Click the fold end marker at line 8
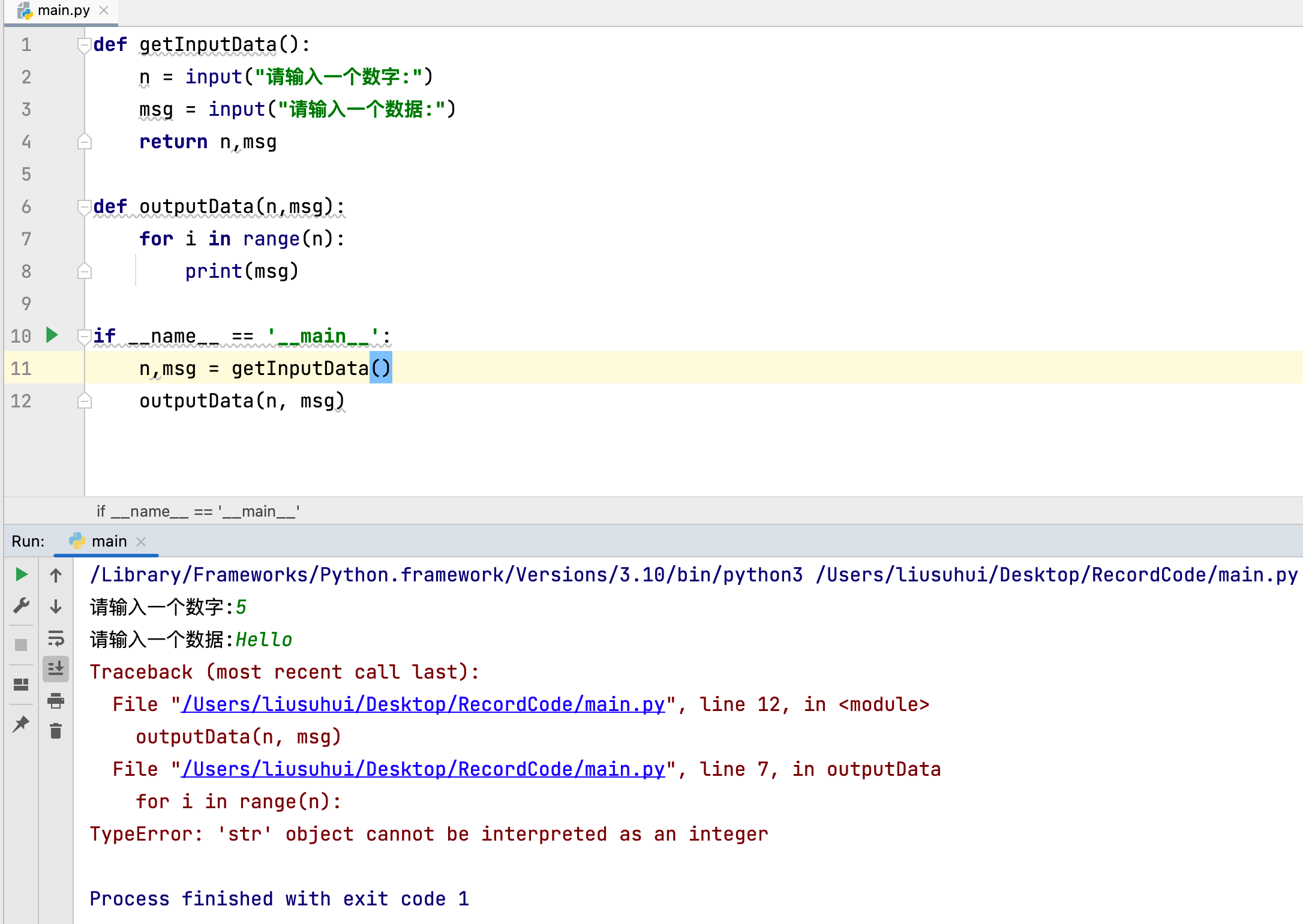 [x=85, y=271]
